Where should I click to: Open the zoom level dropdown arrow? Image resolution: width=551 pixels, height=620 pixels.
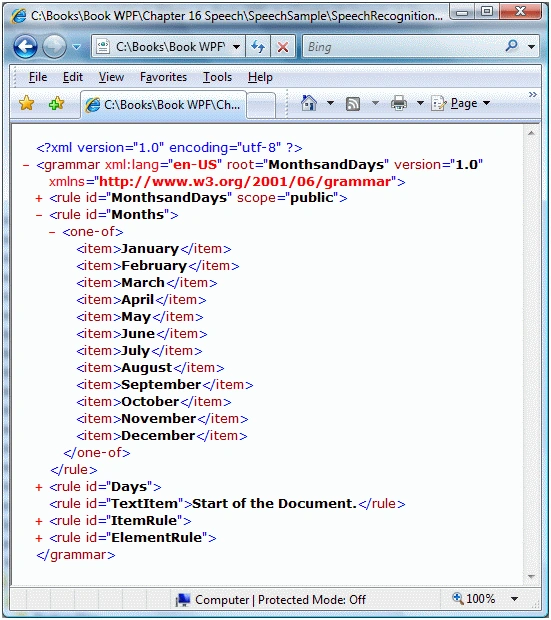tap(514, 599)
